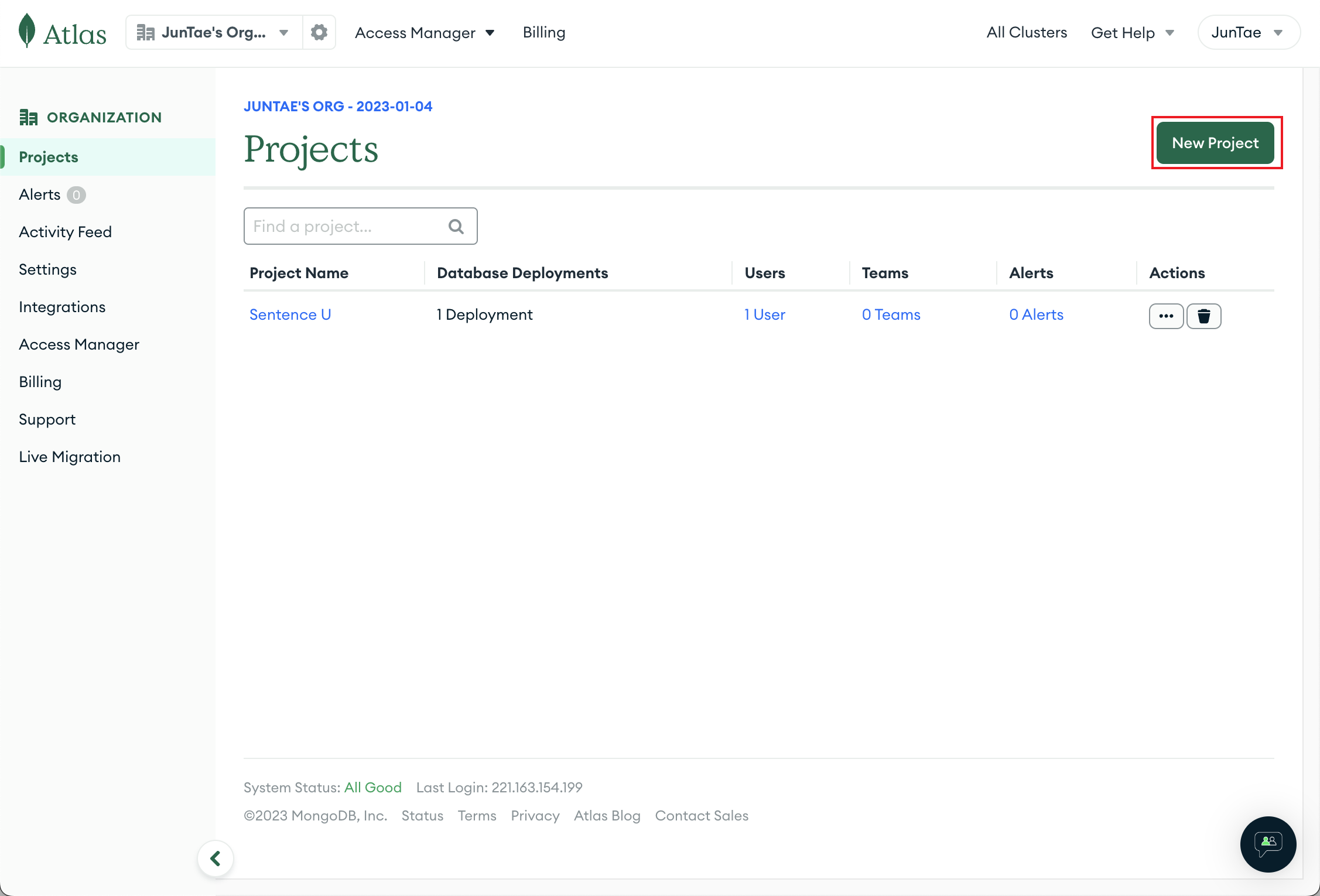Click the project search magnifier icon

coord(456,227)
